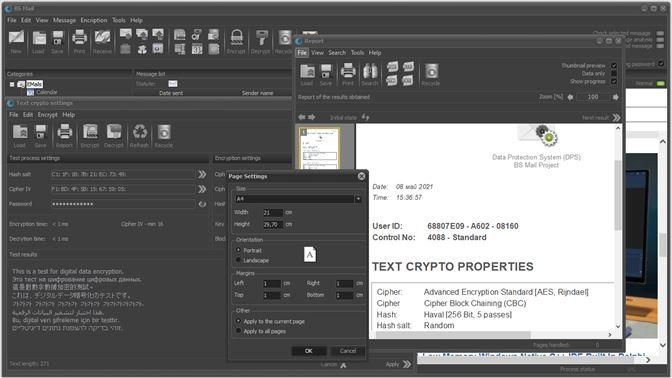Click the Search binoculars icon in Report window
The height and width of the screenshot is (378, 672).
click(370, 71)
